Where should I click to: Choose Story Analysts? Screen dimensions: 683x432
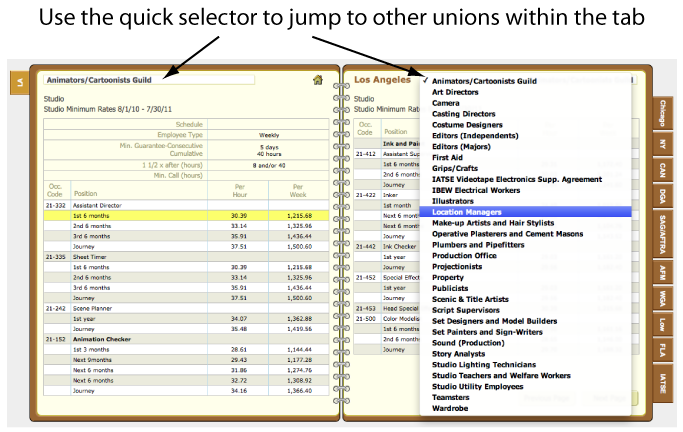pyautogui.click(x=458, y=354)
